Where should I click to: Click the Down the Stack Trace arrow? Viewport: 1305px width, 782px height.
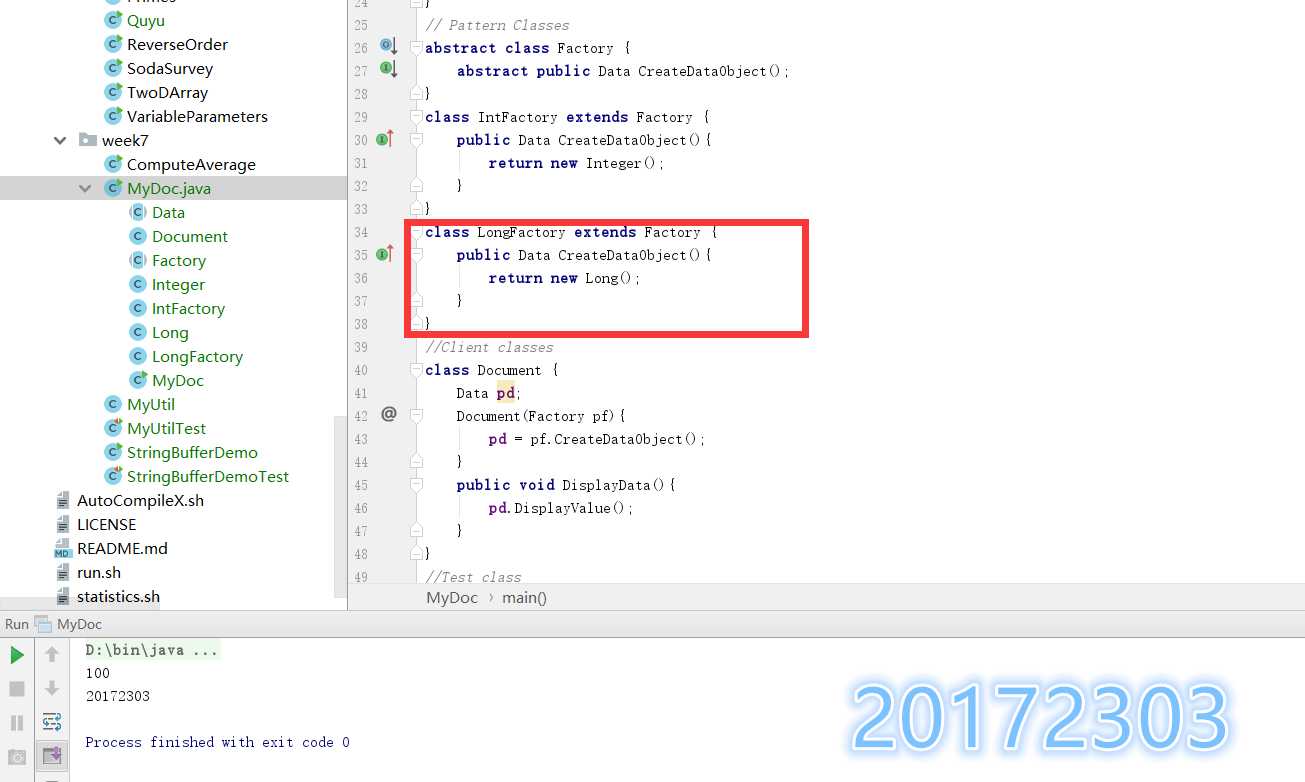point(52,689)
